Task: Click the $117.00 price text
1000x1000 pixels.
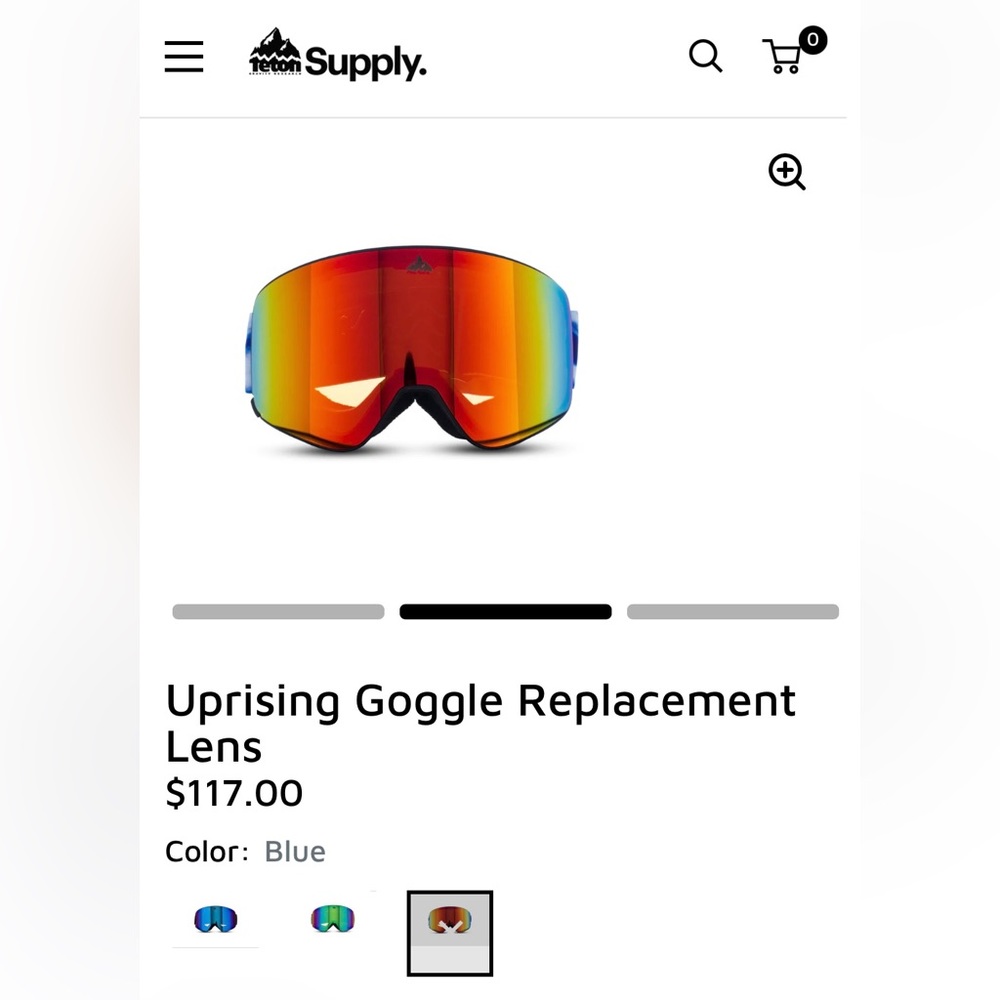Action: (x=234, y=793)
